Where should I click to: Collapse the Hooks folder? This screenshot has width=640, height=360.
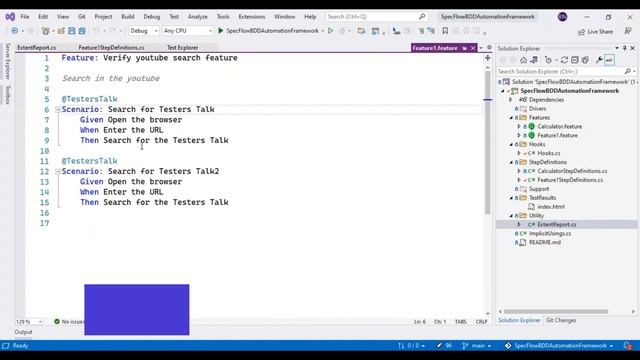point(511,144)
